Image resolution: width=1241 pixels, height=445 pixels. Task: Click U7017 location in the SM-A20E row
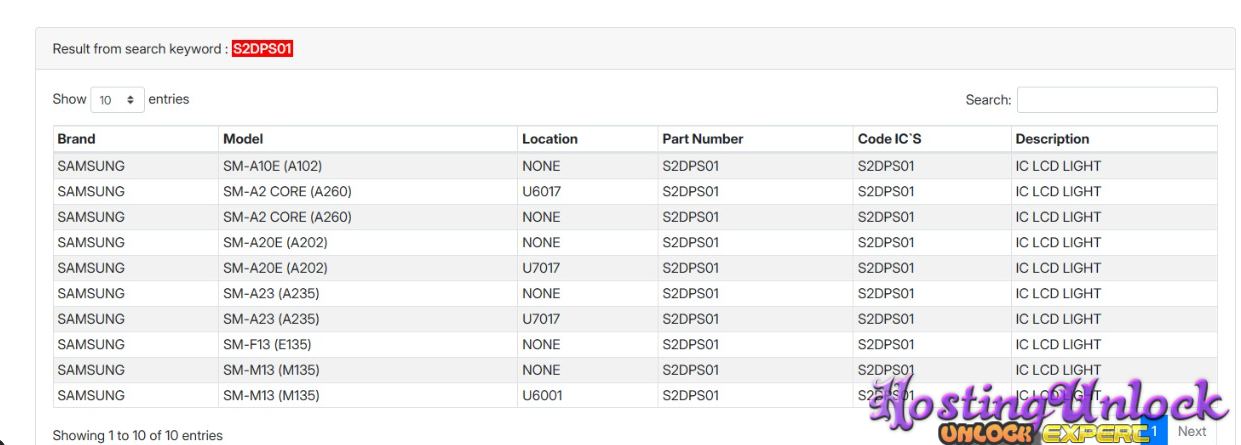tap(542, 268)
